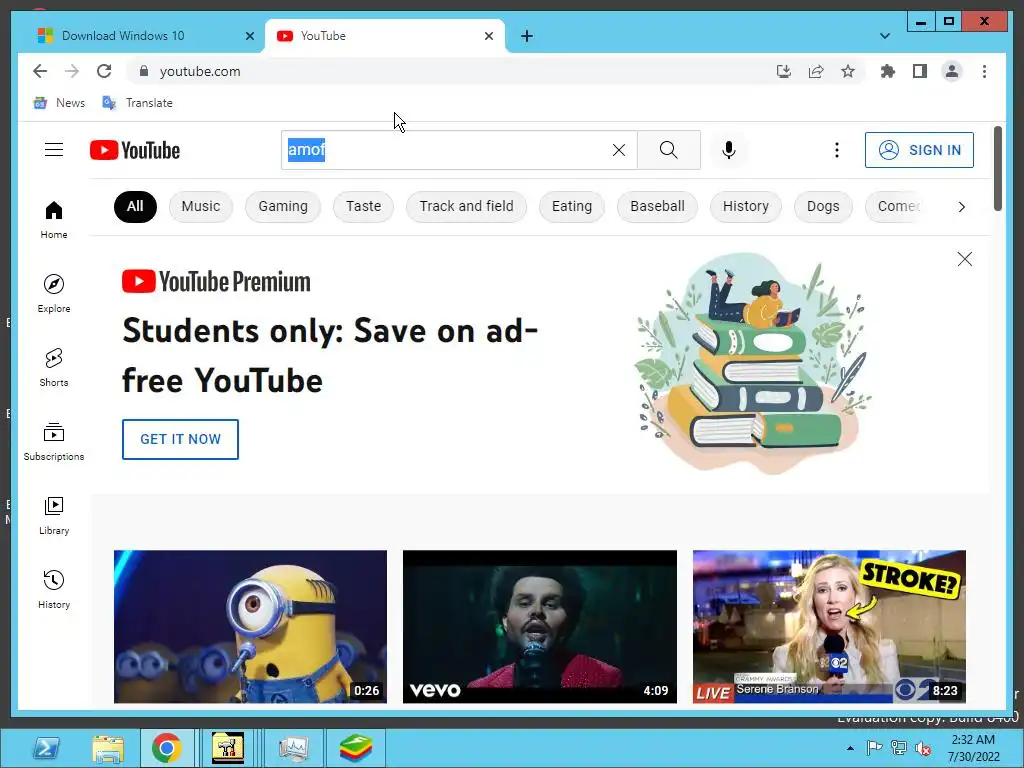Open File Explorer from taskbar
Image resolution: width=1024 pixels, height=768 pixels.
(x=108, y=748)
